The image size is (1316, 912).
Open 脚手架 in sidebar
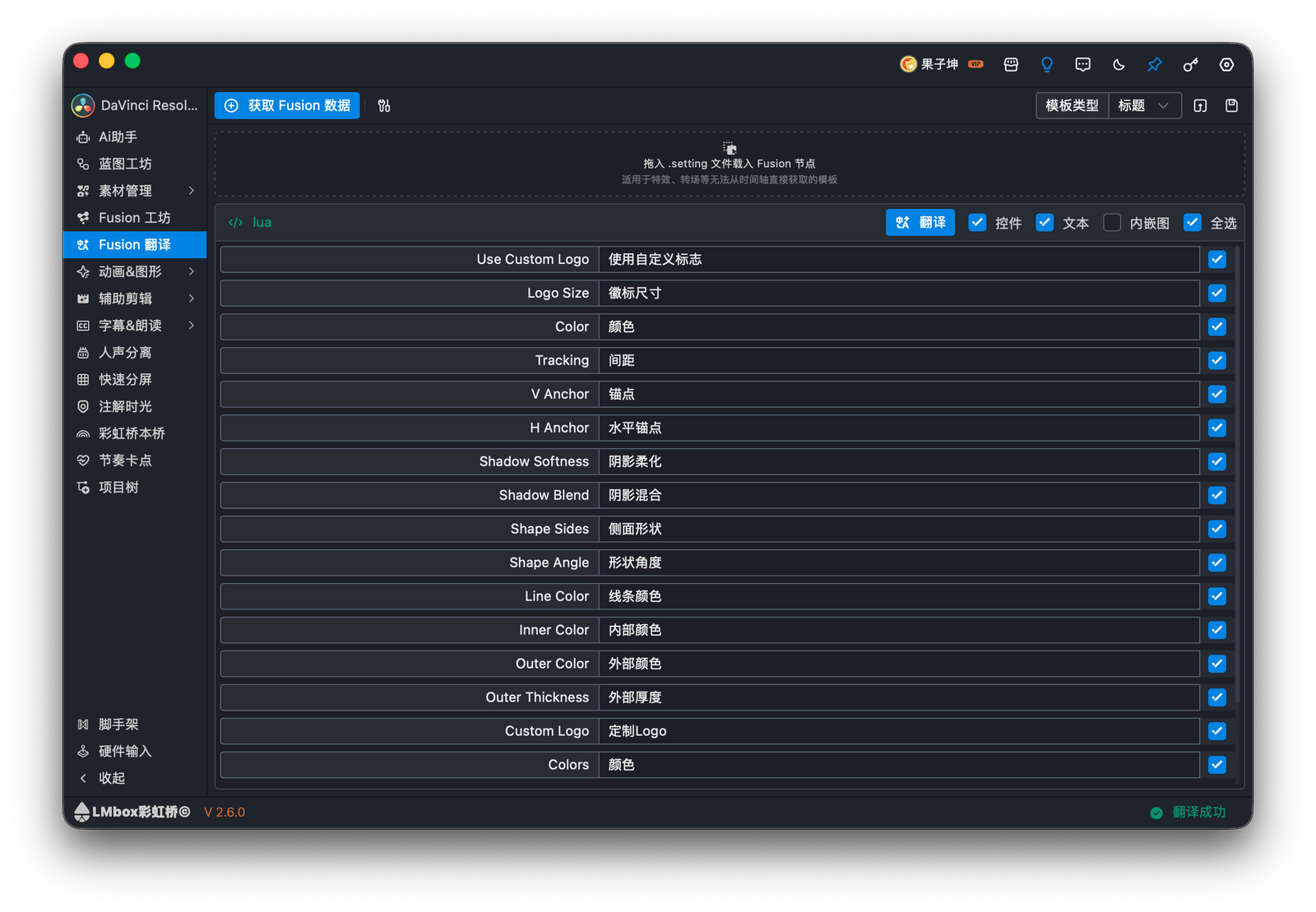135,725
